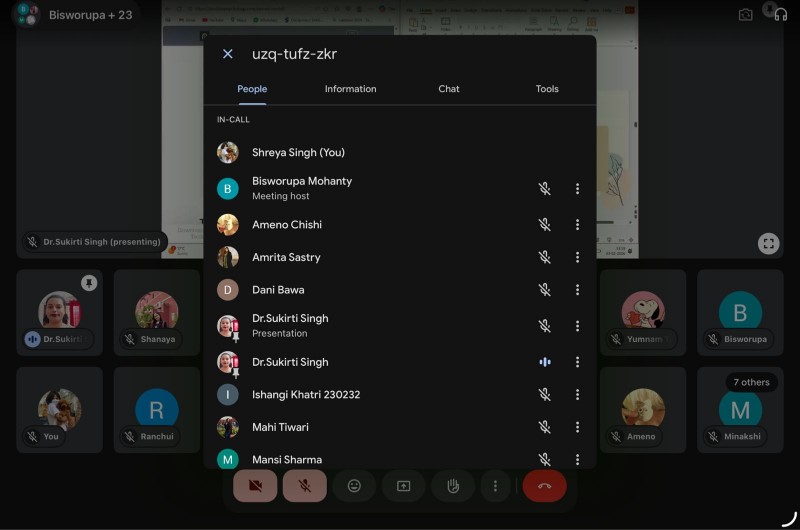Viewport: 800px width, 530px height.
Task: Click the present screen icon
Action: [x=403, y=486]
